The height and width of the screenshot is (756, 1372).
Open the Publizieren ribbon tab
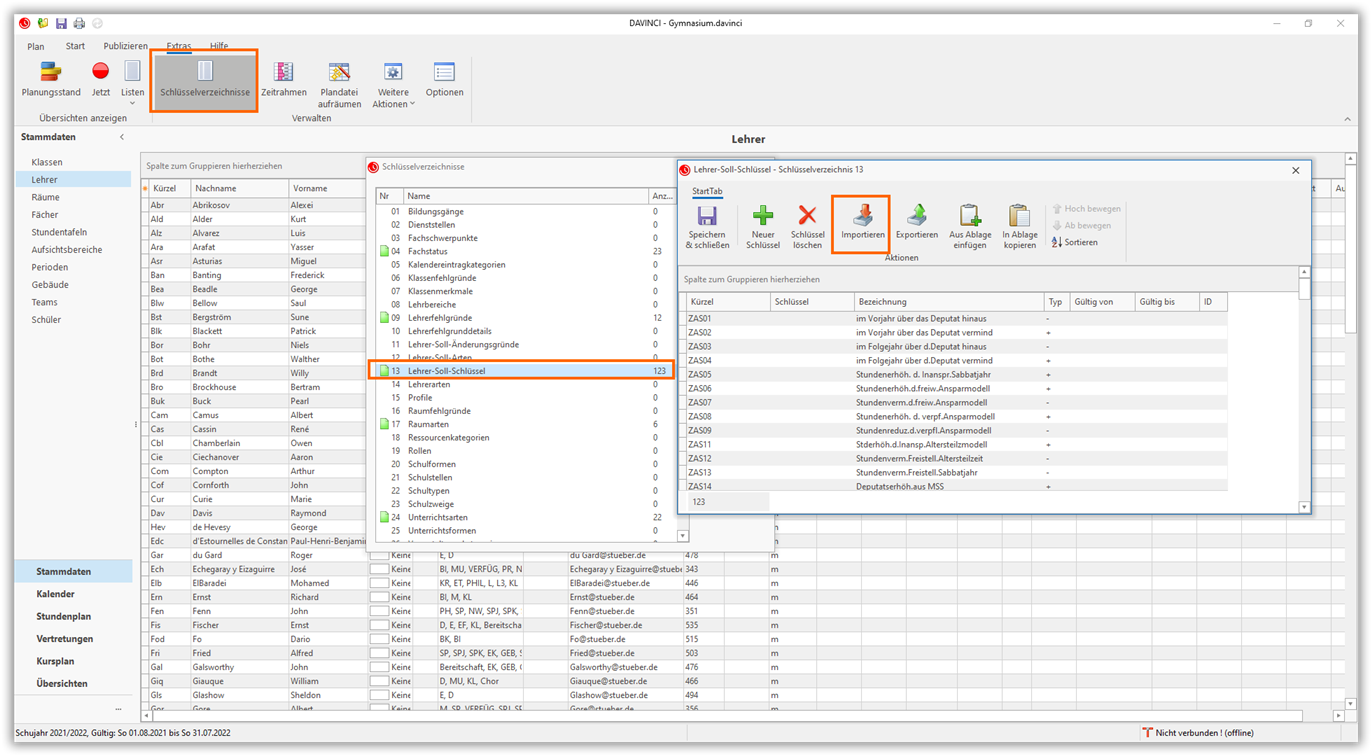(125, 46)
